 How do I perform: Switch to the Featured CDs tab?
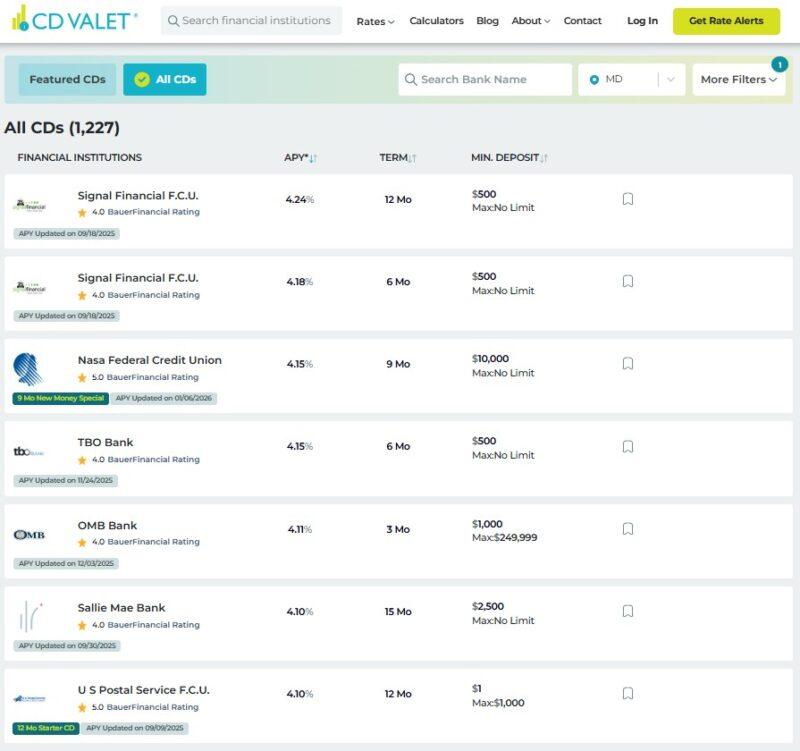click(x=67, y=80)
